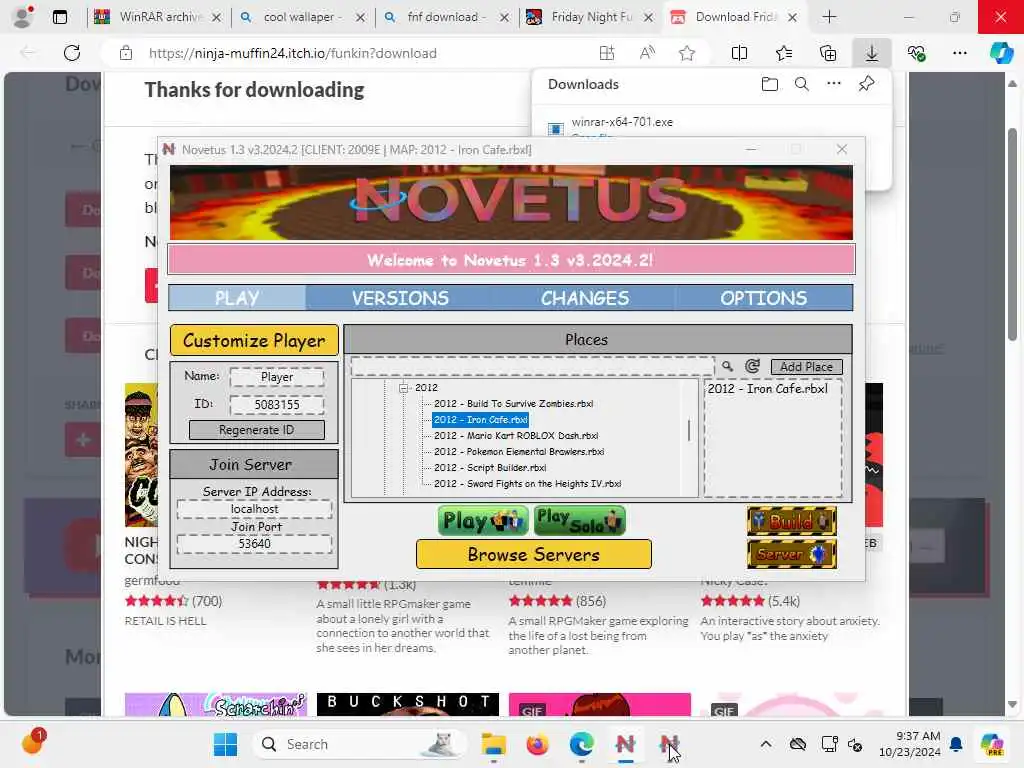Screen dimensions: 1024x768
Task: Click the taskbar Search box
Action: 359,744
